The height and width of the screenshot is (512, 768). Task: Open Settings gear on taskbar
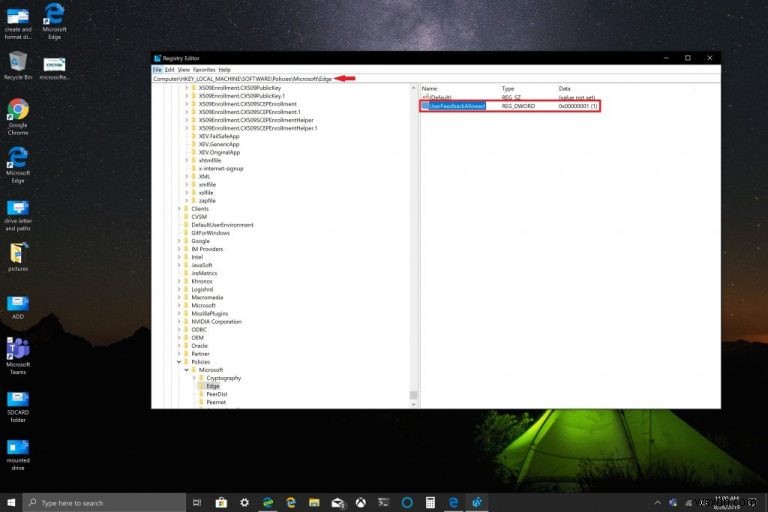point(244,502)
